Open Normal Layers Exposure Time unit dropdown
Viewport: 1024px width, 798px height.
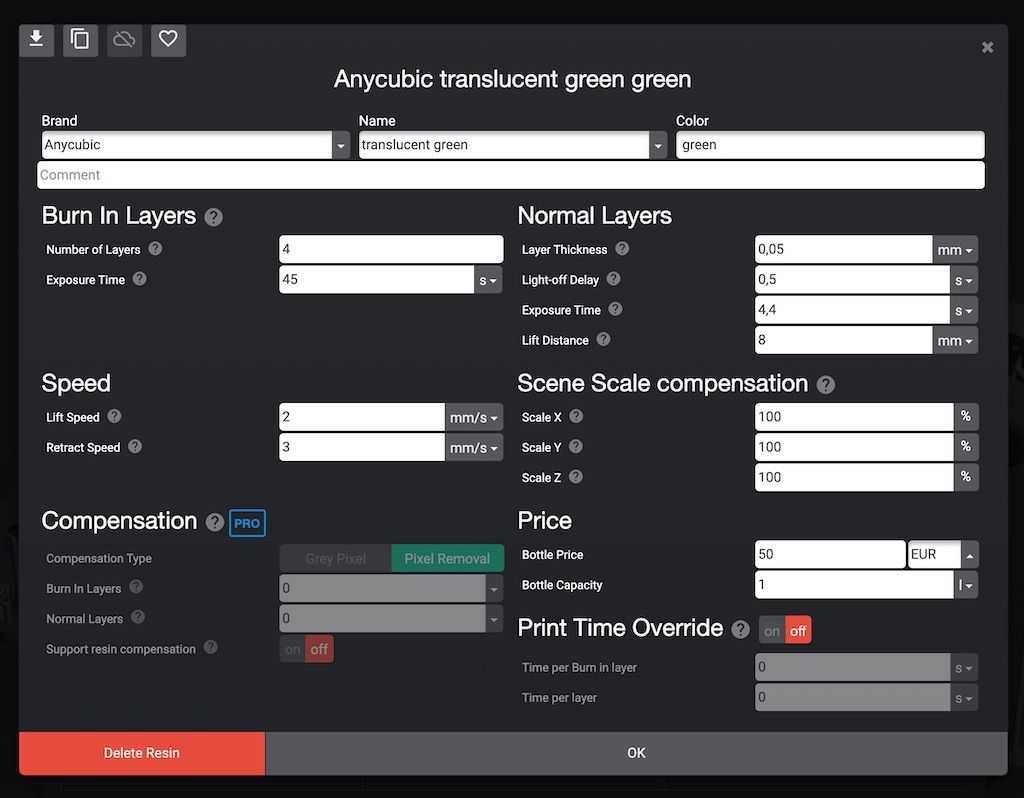point(964,310)
